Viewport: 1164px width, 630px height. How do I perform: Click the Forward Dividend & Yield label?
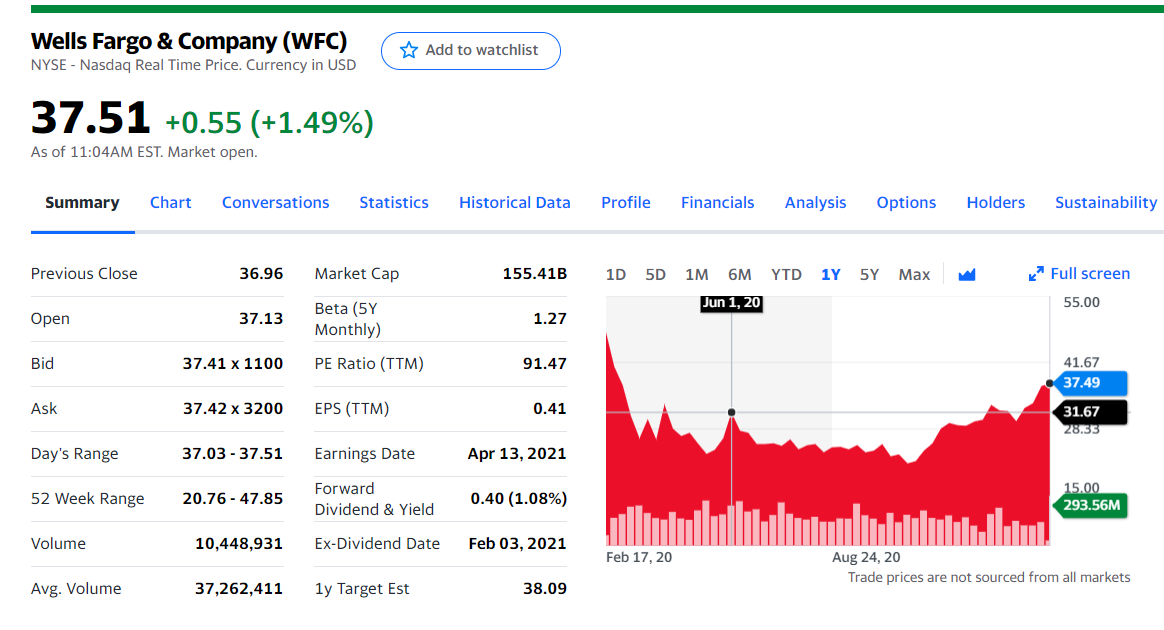point(374,499)
